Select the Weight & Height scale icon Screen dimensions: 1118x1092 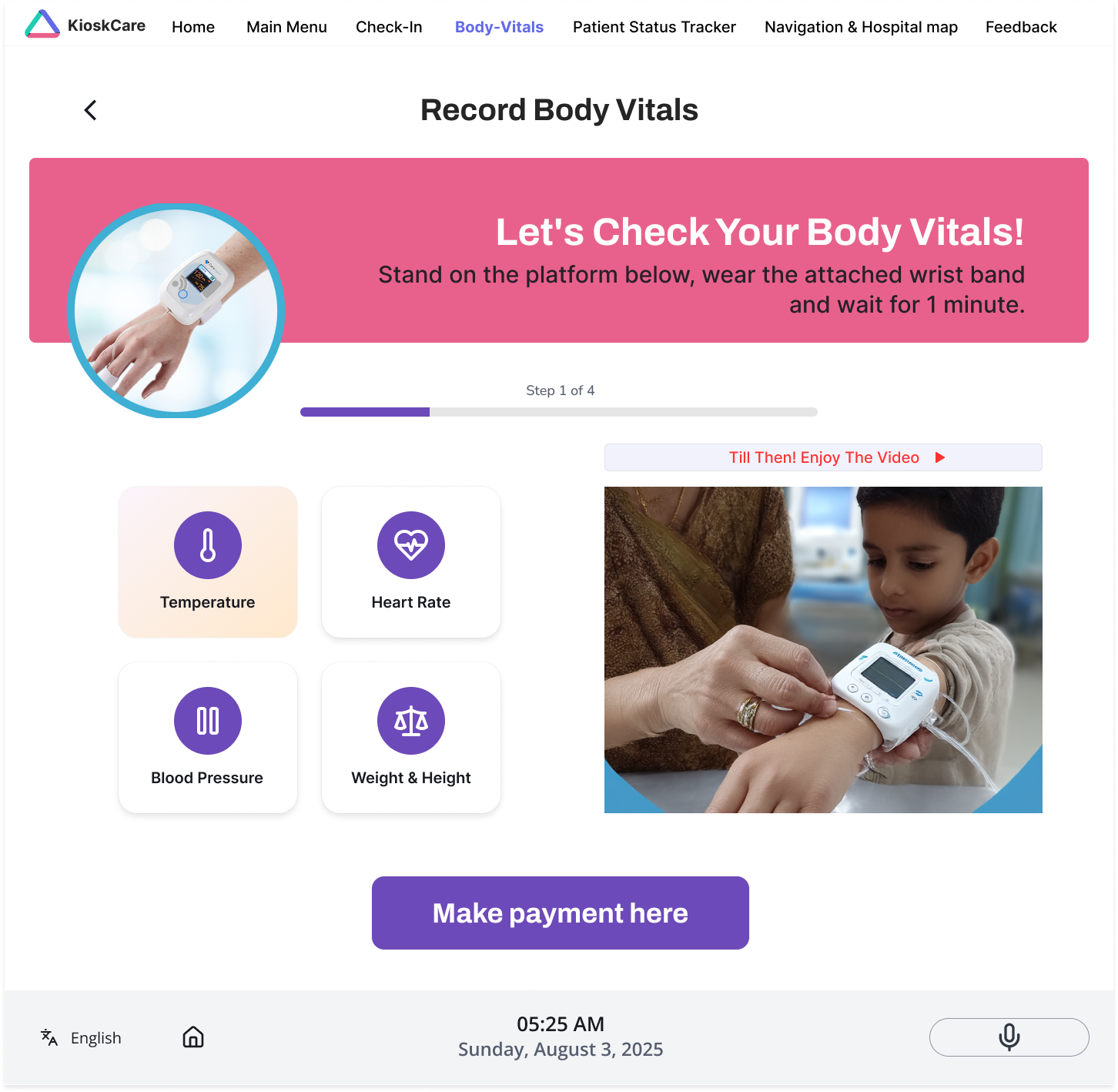click(x=411, y=721)
